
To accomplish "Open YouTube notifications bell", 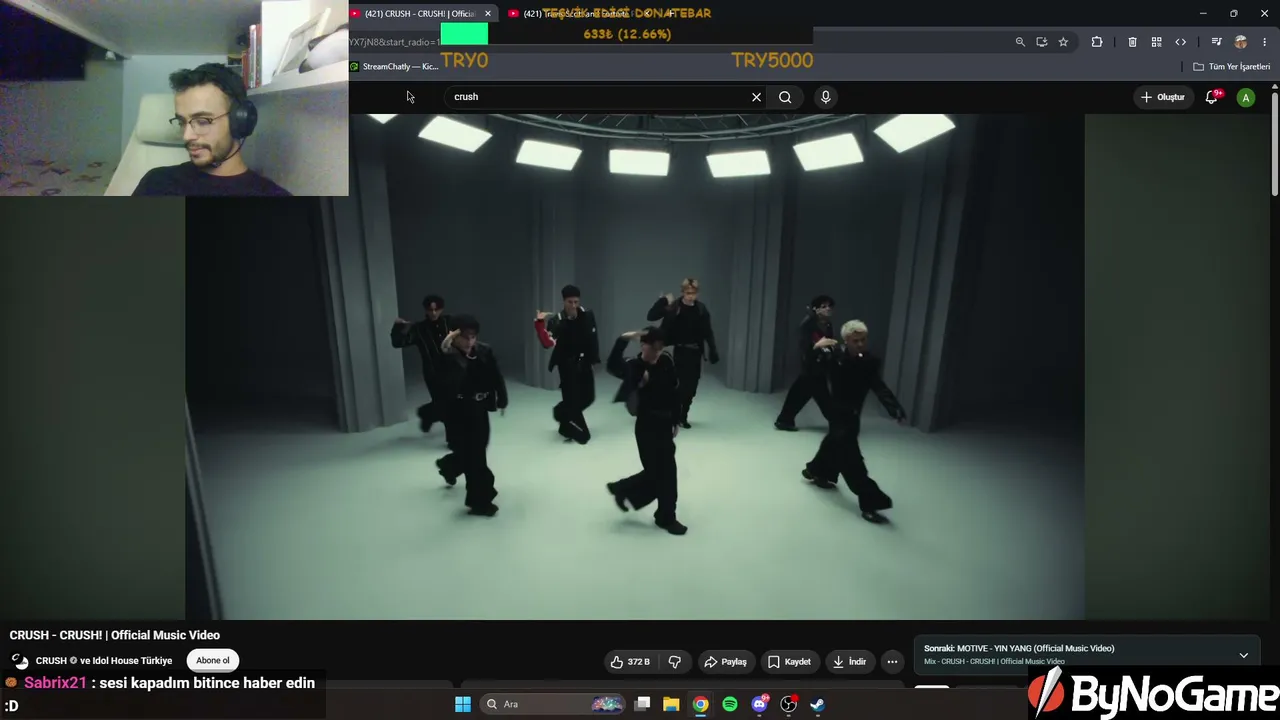I will pyautogui.click(x=1212, y=97).
